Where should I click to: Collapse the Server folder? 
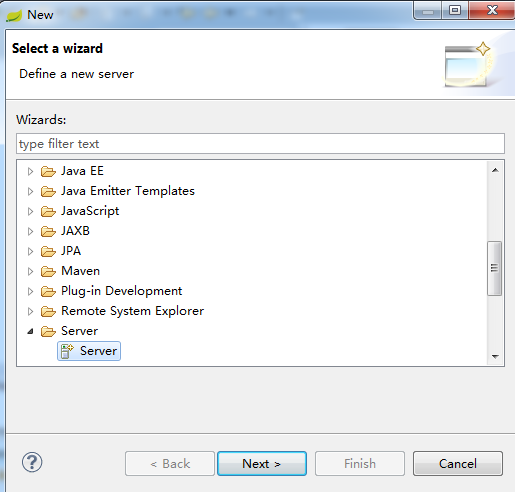pyautogui.click(x=30, y=331)
